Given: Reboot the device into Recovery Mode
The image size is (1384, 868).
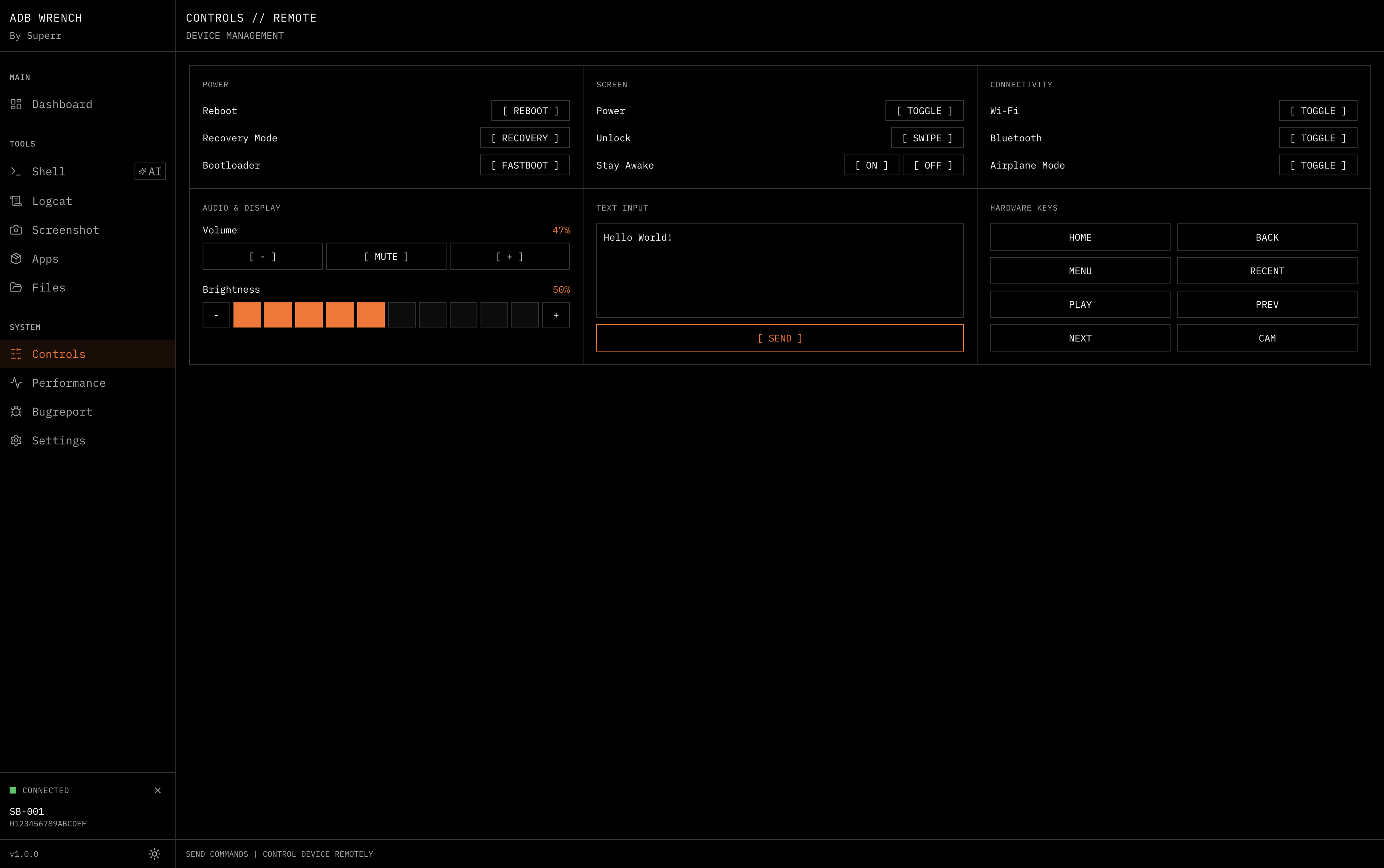Looking at the screenshot, I should tap(524, 138).
